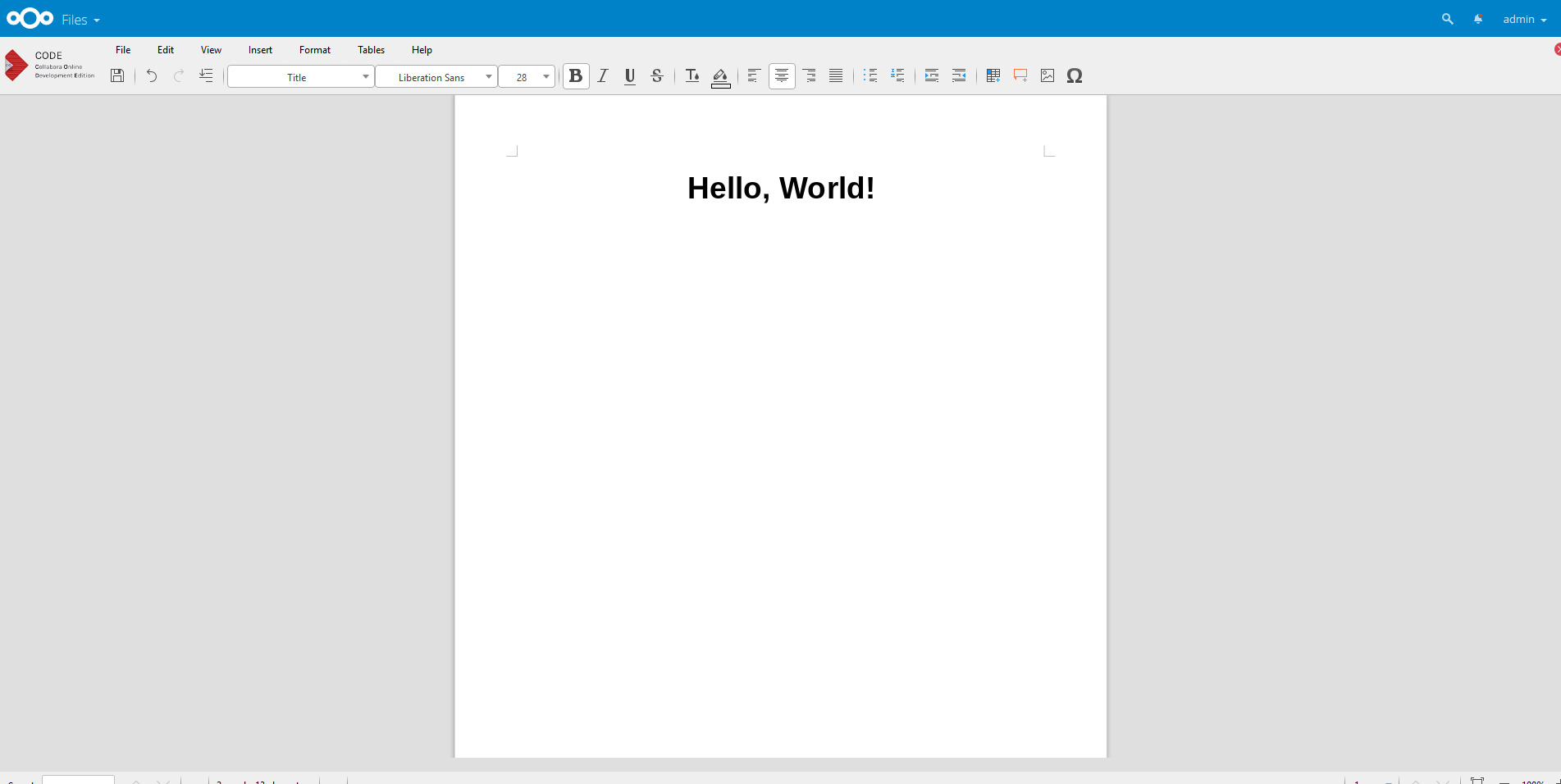Open the Title paragraph style dropdown
Viewport: 1561px width, 784px height.
tap(300, 76)
